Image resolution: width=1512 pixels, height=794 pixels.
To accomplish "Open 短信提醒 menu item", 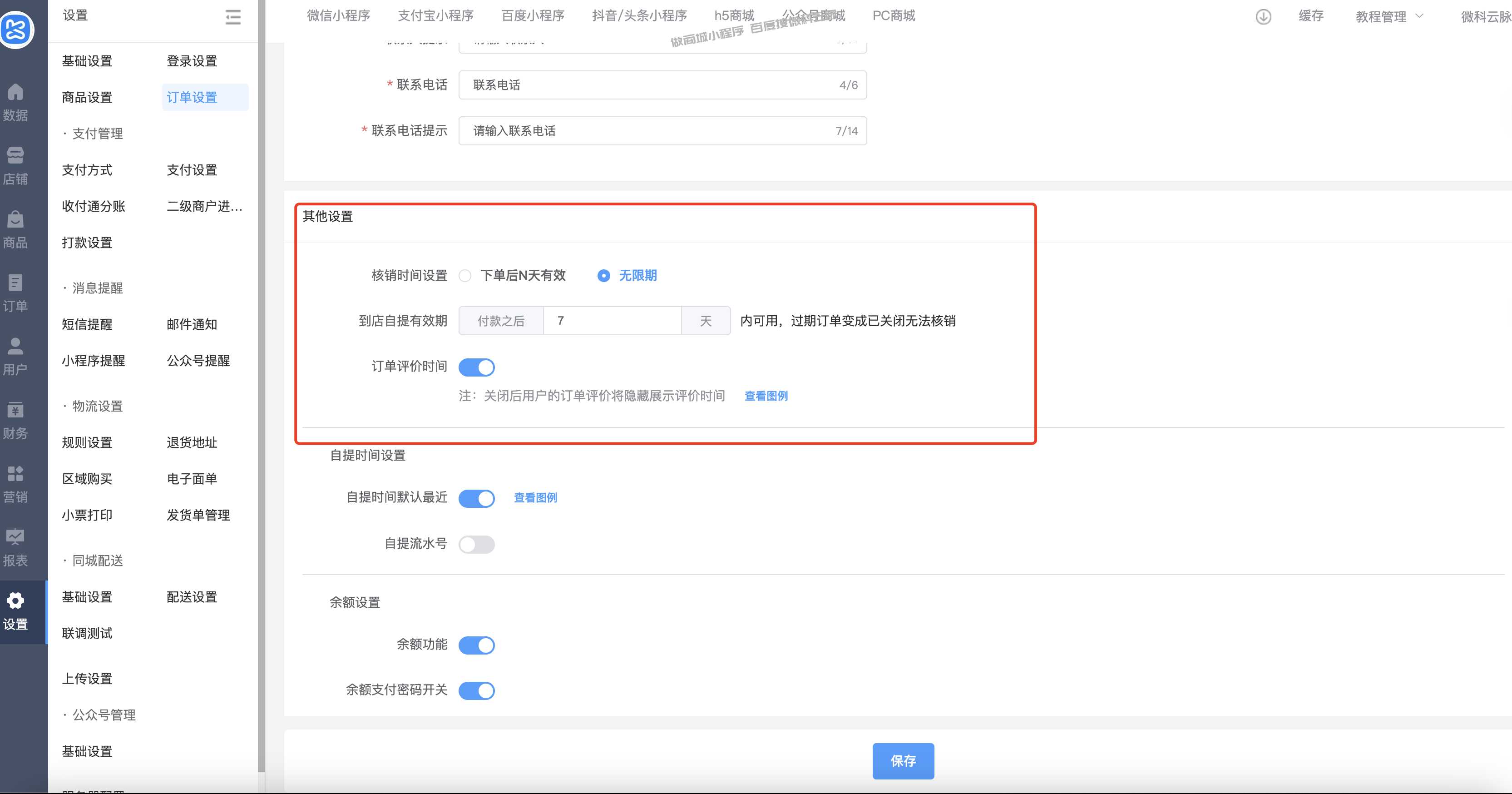I will 87,325.
